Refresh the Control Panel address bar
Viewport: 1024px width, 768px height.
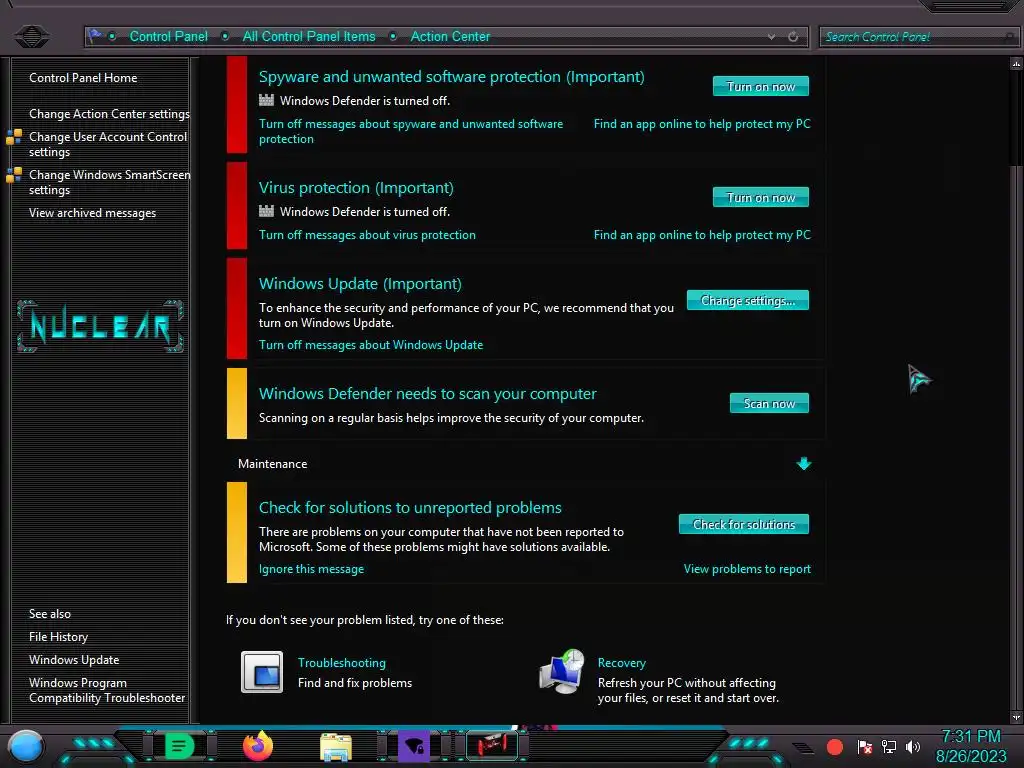tap(793, 37)
